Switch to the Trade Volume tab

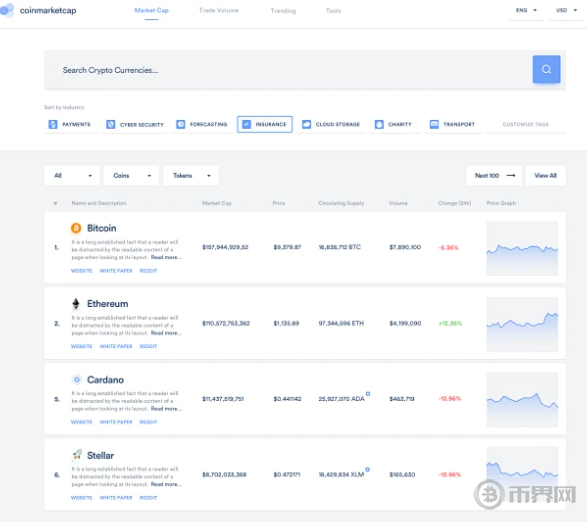coord(219,10)
